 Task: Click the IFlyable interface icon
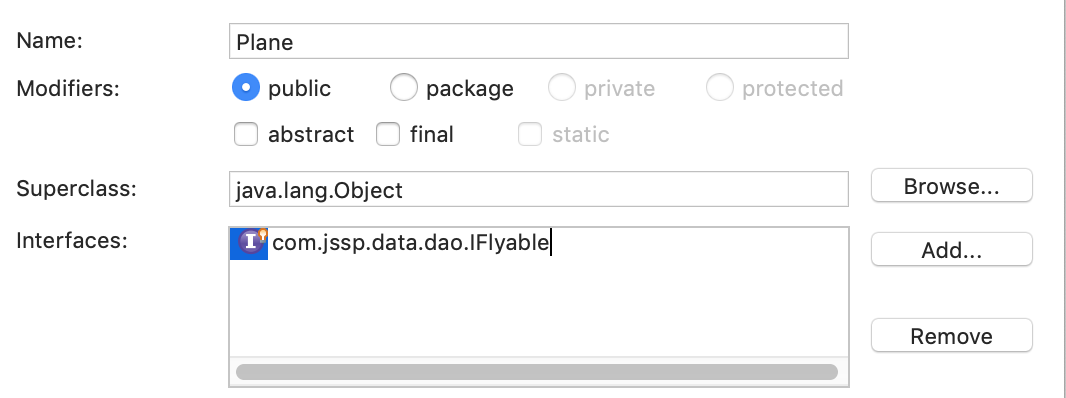250,244
